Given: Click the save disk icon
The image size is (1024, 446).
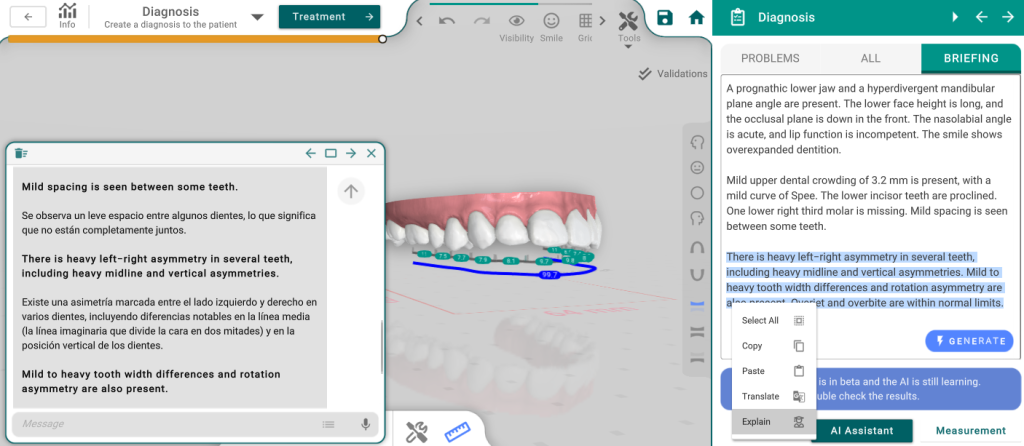Looking at the screenshot, I should (x=665, y=18).
